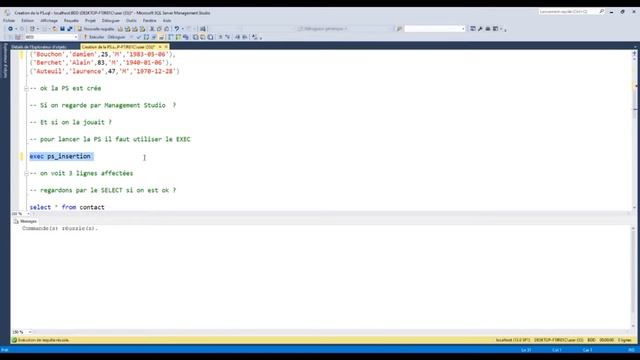Click the ('Berchet','Alain' values line

tap(101, 63)
